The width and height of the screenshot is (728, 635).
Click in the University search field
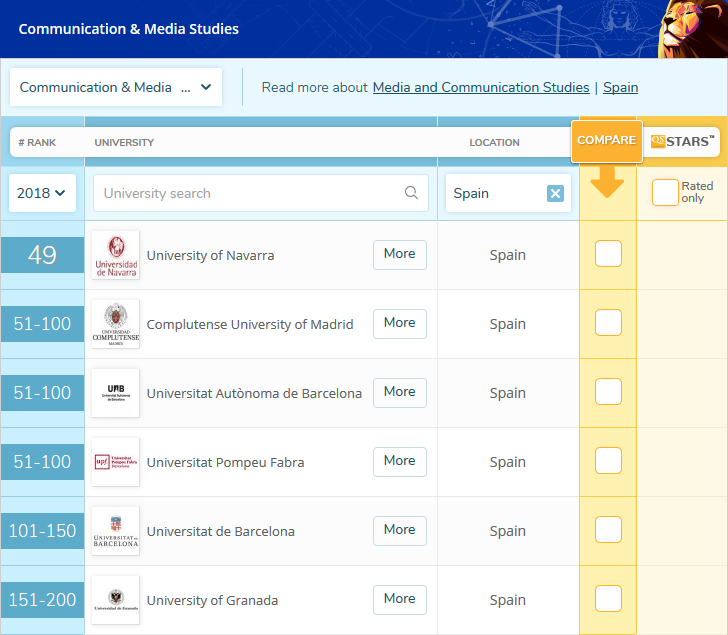260,193
